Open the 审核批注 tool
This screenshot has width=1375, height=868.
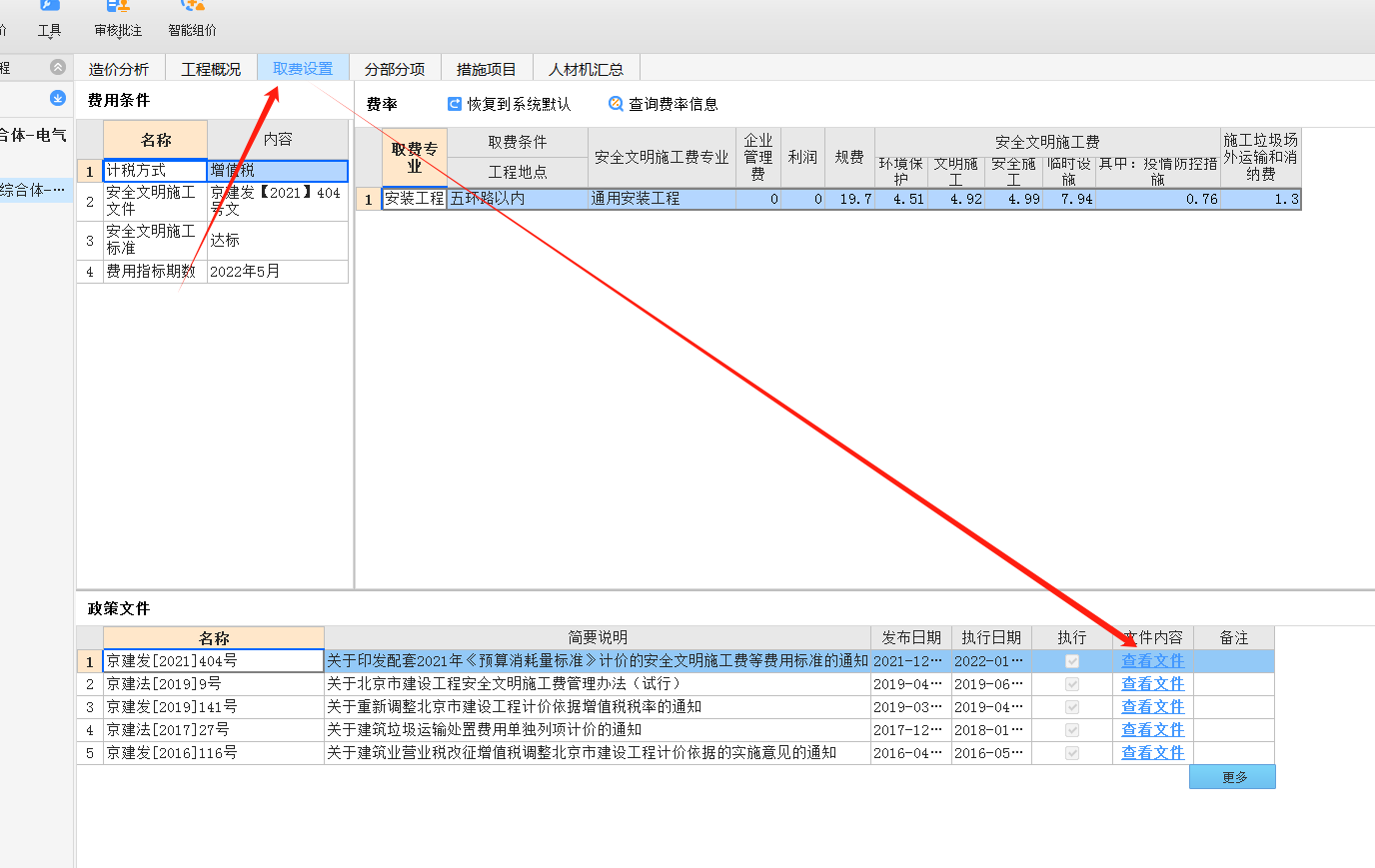tap(118, 20)
